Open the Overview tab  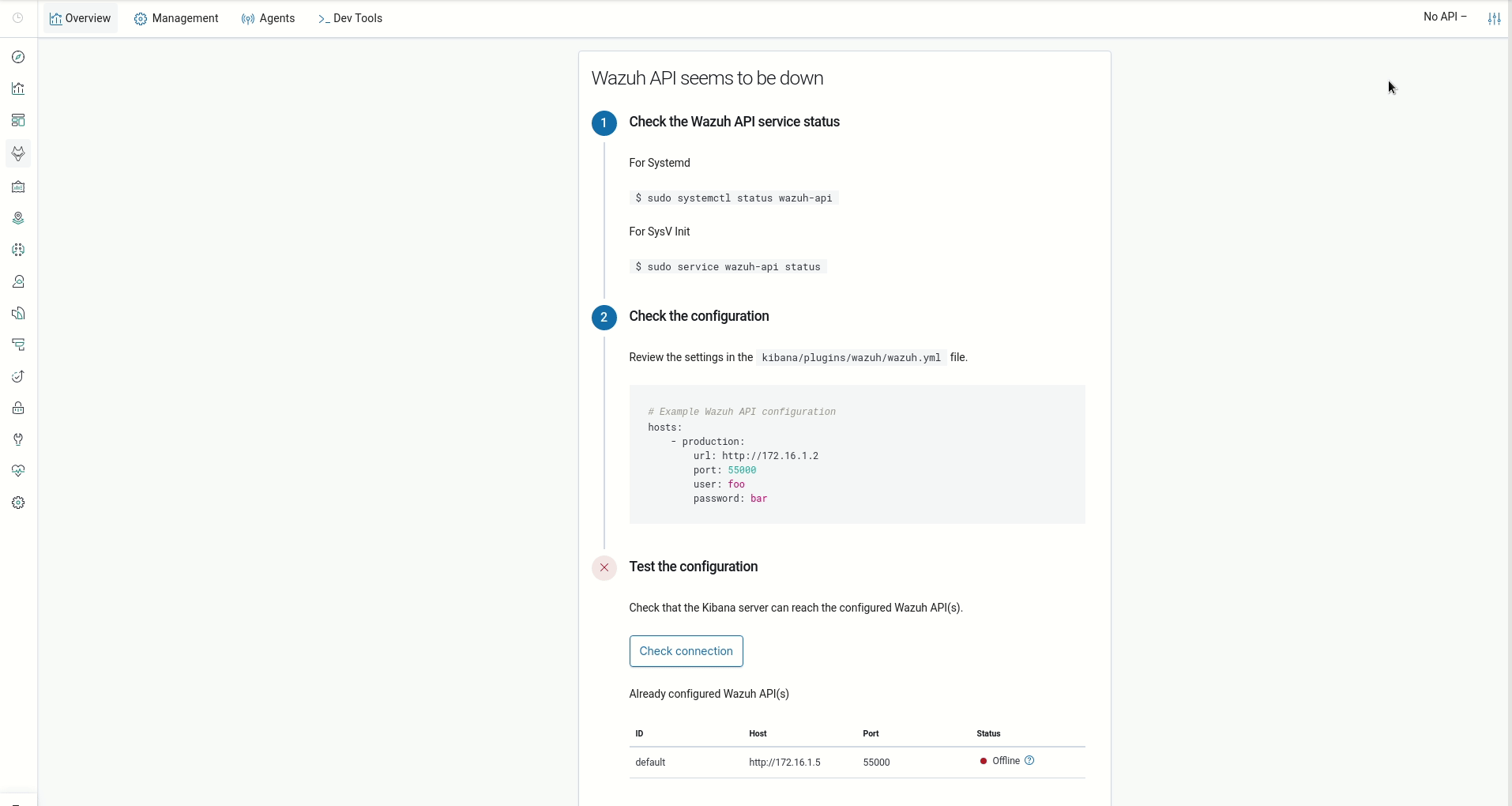tap(80, 18)
